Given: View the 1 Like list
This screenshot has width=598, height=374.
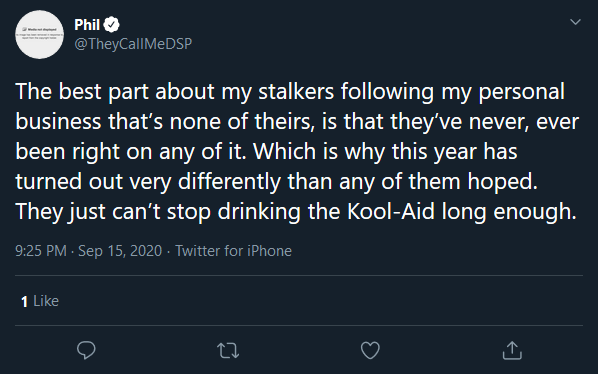Looking at the screenshot, I should (40, 301).
